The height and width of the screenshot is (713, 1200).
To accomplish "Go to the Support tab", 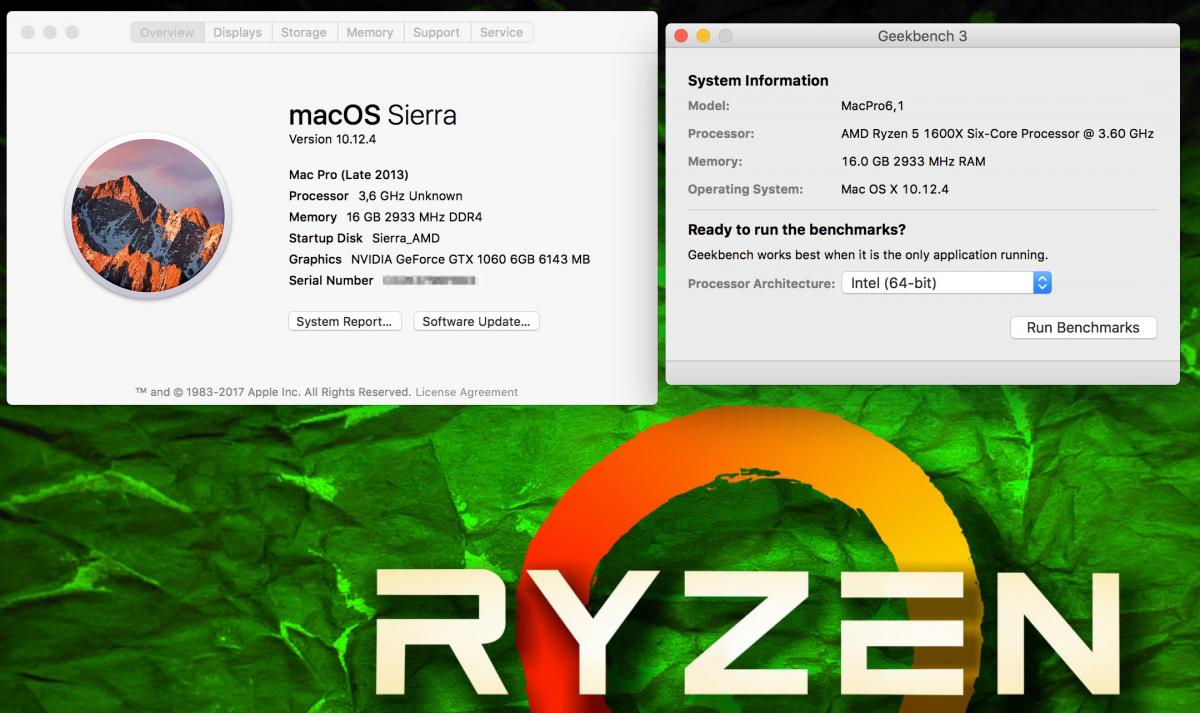I will [437, 33].
